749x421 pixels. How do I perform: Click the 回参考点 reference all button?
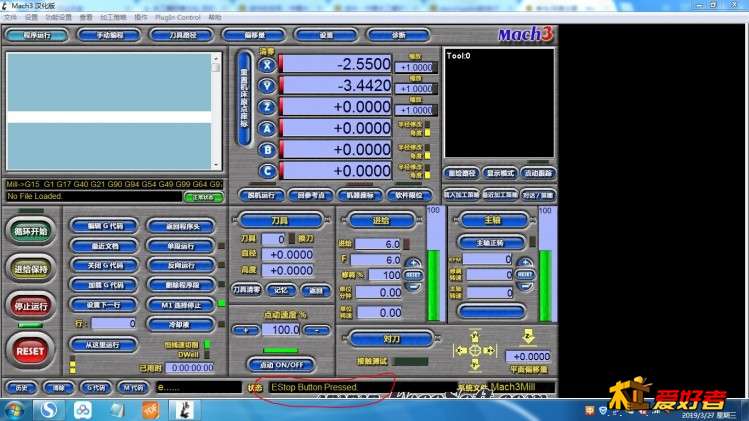point(311,195)
